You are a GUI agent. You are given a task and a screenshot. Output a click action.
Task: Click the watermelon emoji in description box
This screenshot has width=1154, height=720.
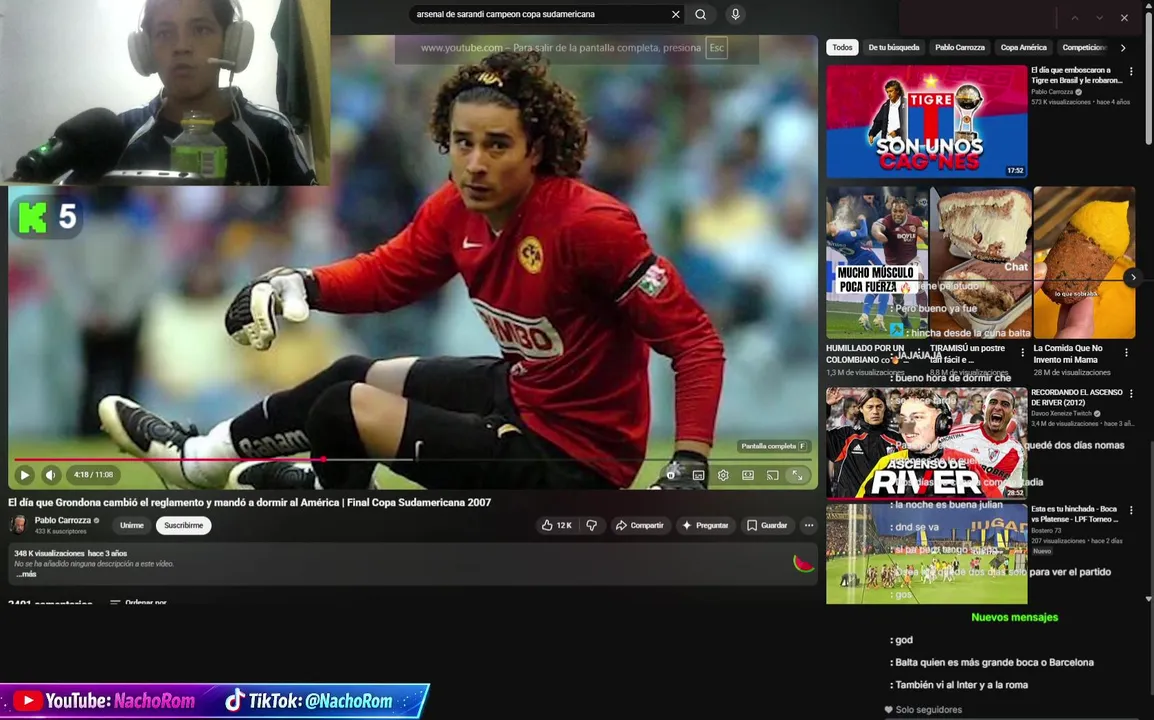click(803, 564)
